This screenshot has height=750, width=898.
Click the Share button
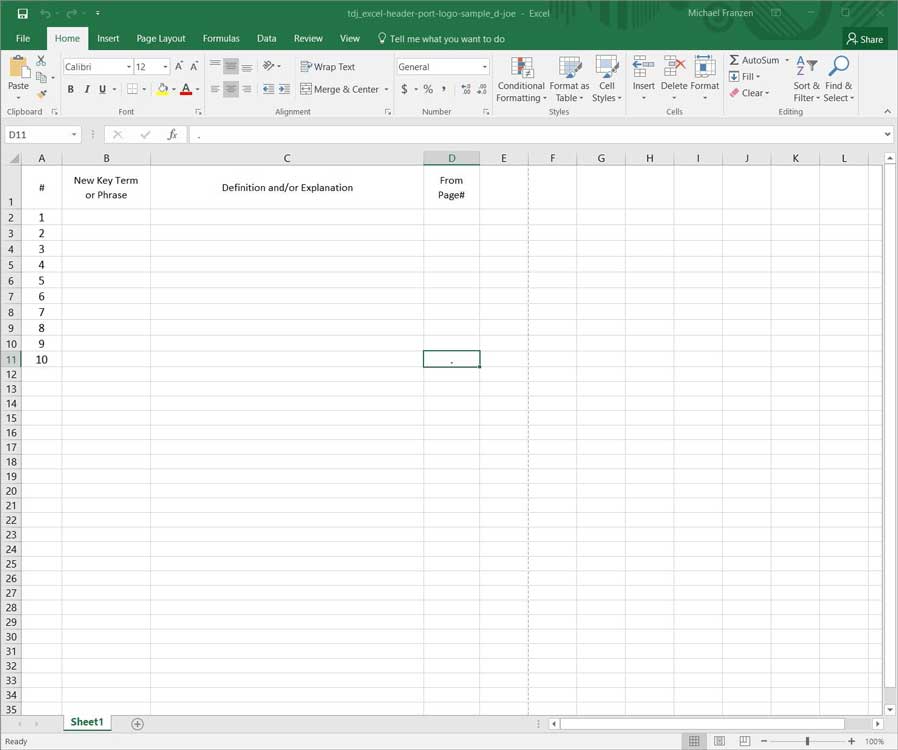point(864,39)
